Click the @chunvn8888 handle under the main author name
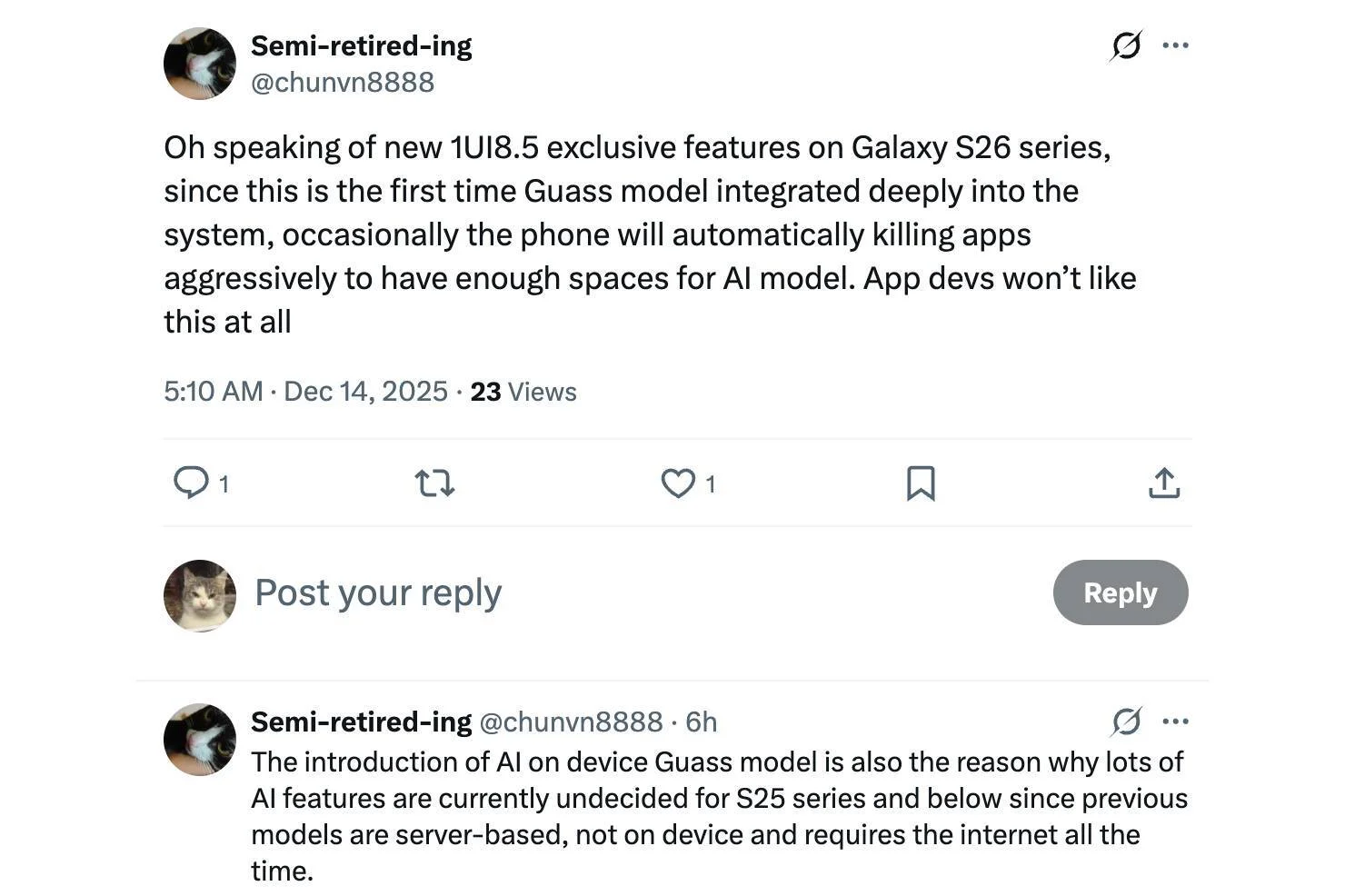The width and height of the screenshot is (1345, 896). click(x=343, y=82)
